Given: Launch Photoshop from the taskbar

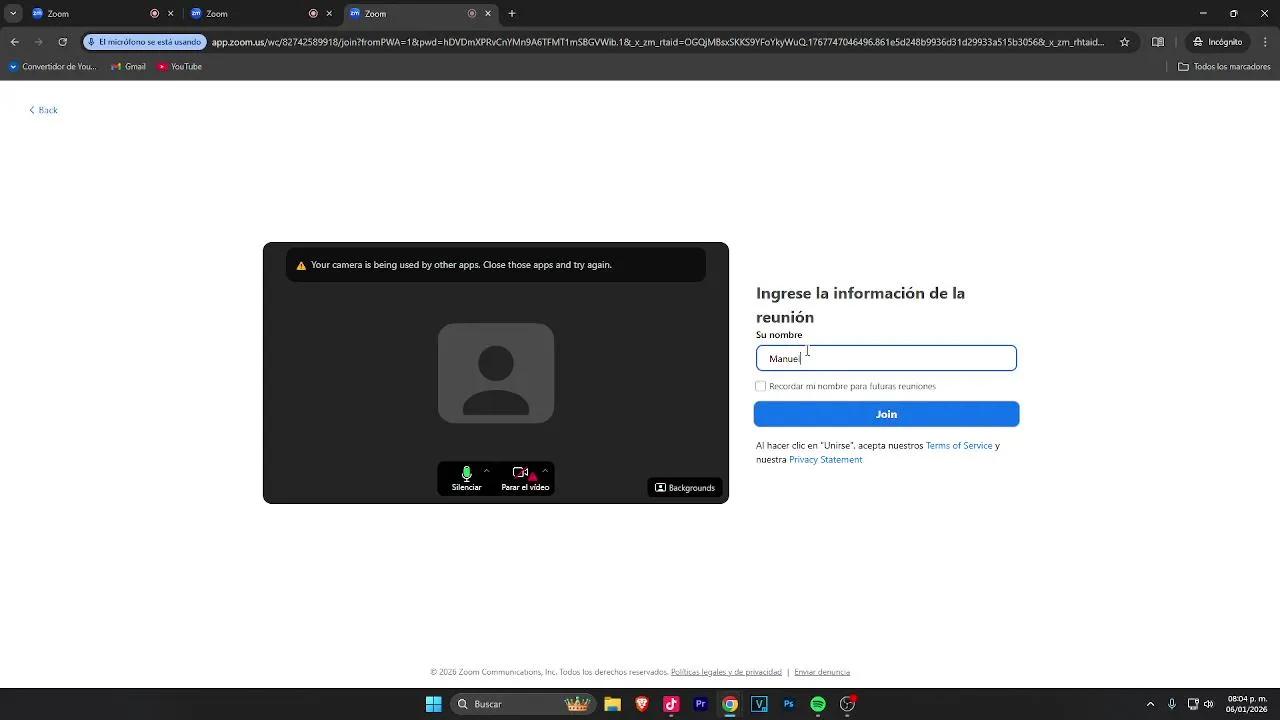Looking at the screenshot, I should (x=788, y=704).
